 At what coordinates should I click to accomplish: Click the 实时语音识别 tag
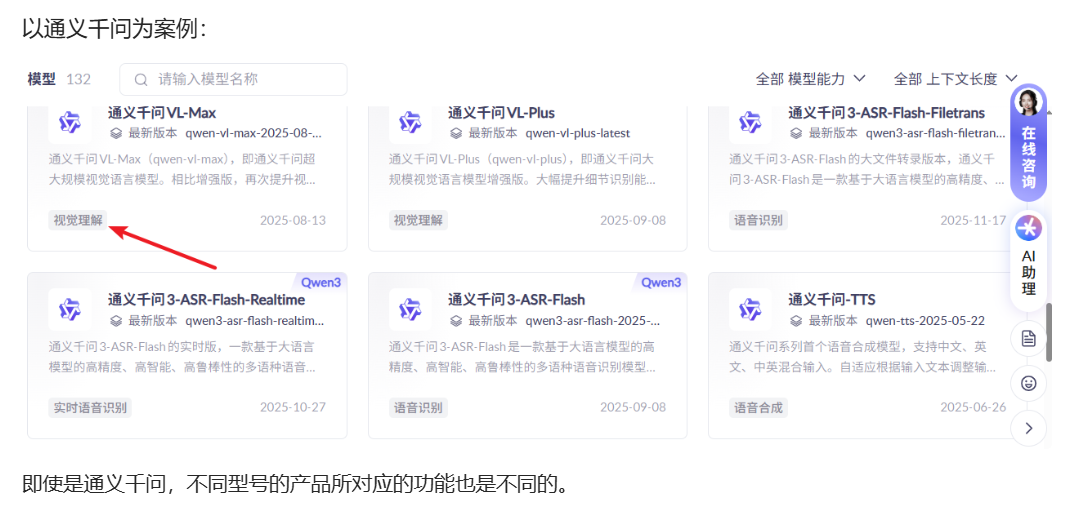click(x=90, y=407)
